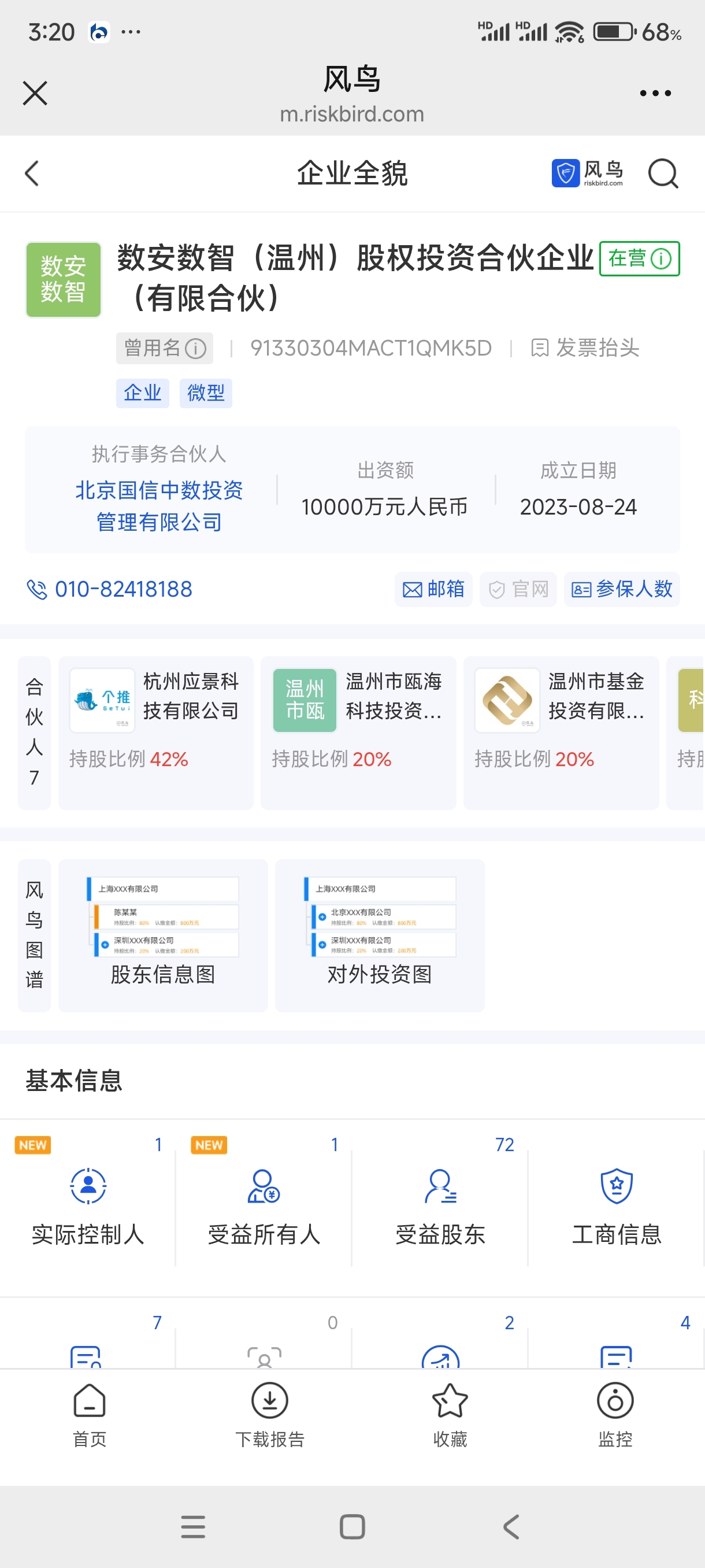Select the 微型 tag

click(x=206, y=393)
